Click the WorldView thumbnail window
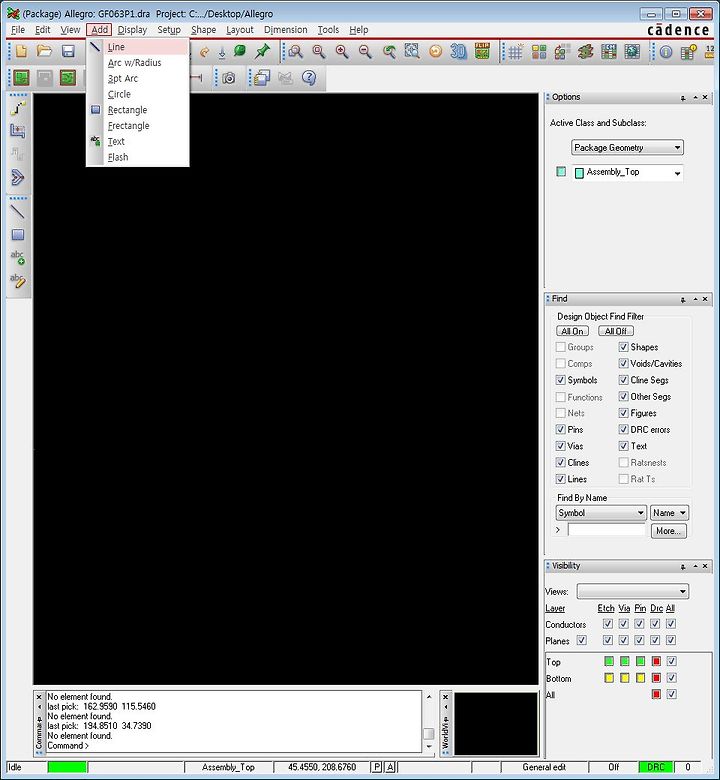720x780 pixels. 496,724
